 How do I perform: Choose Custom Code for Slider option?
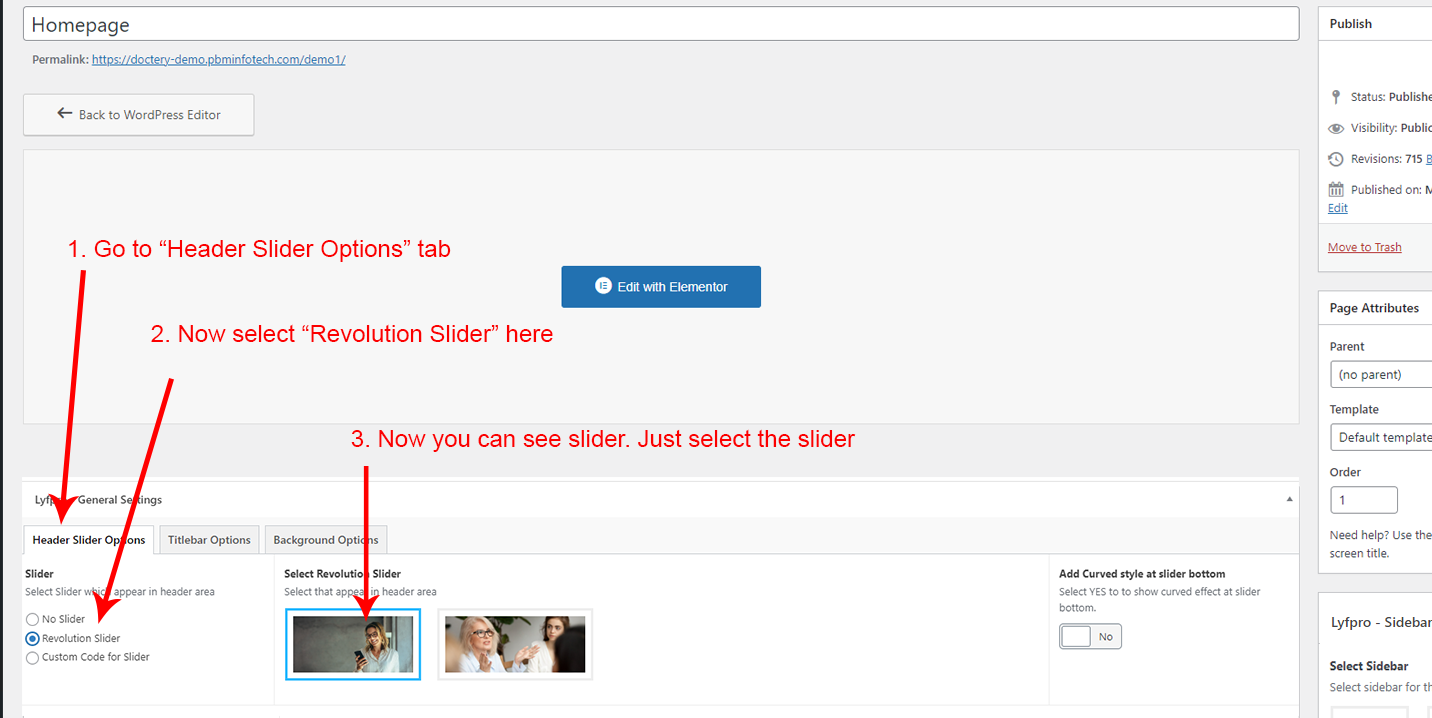[33, 657]
